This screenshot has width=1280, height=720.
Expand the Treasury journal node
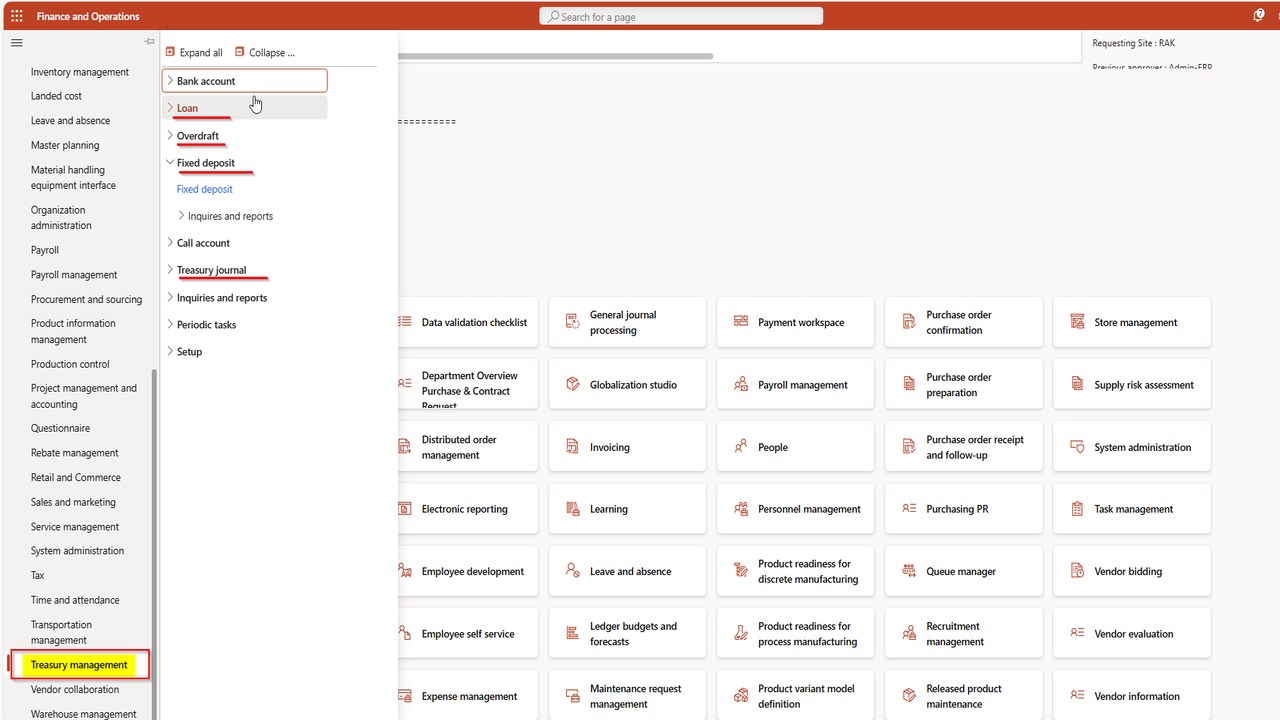[170, 270]
